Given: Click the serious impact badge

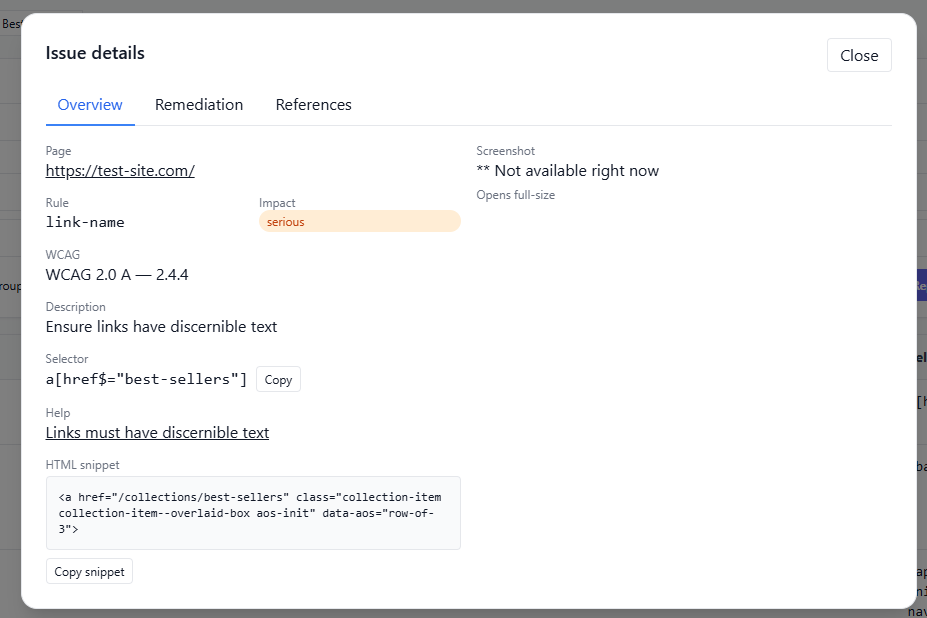Looking at the screenshot, I should click(x=359, y=222).
